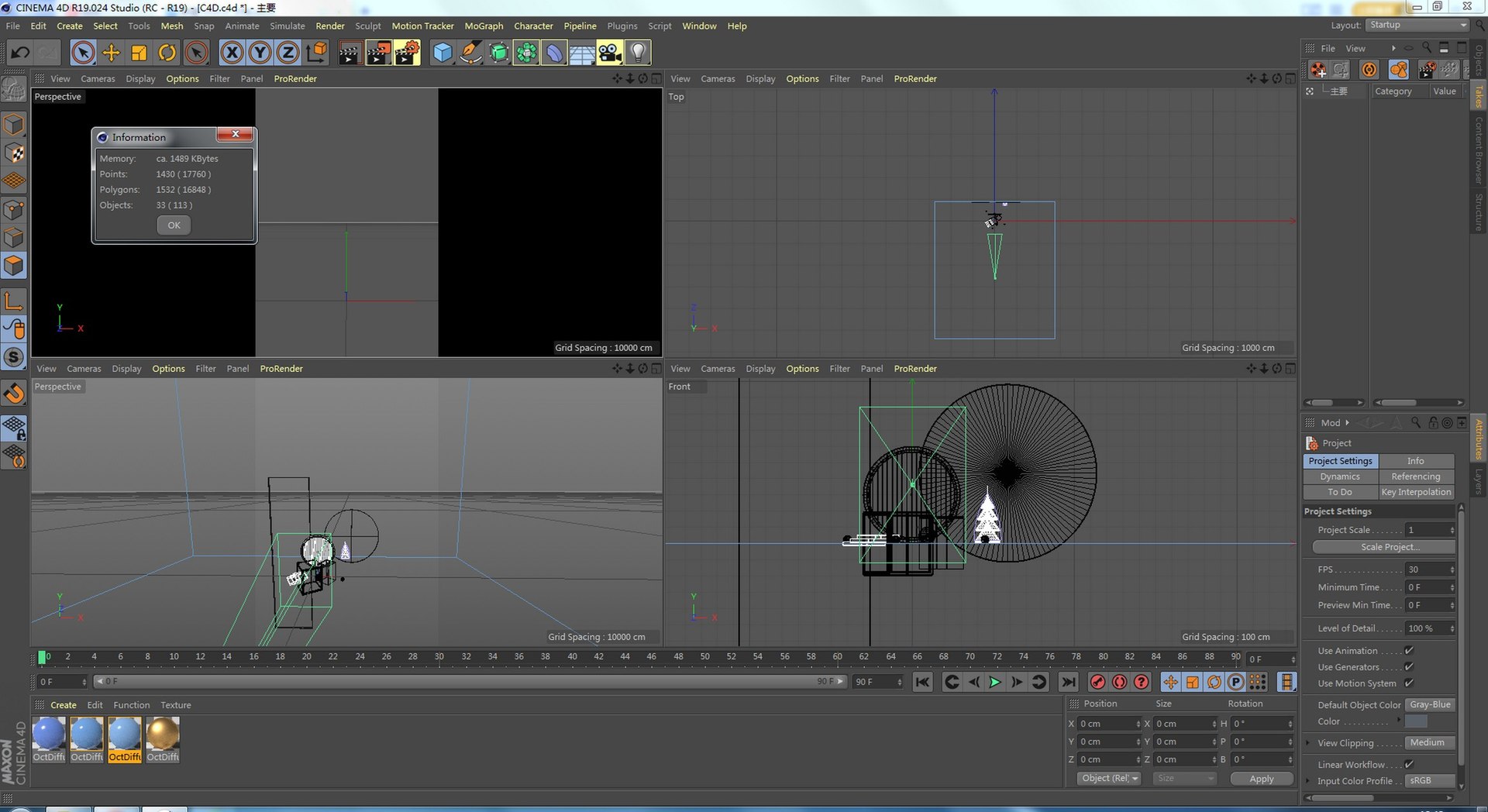
Task: Open the Camera object icon
Action: click(x=609, y=53)
